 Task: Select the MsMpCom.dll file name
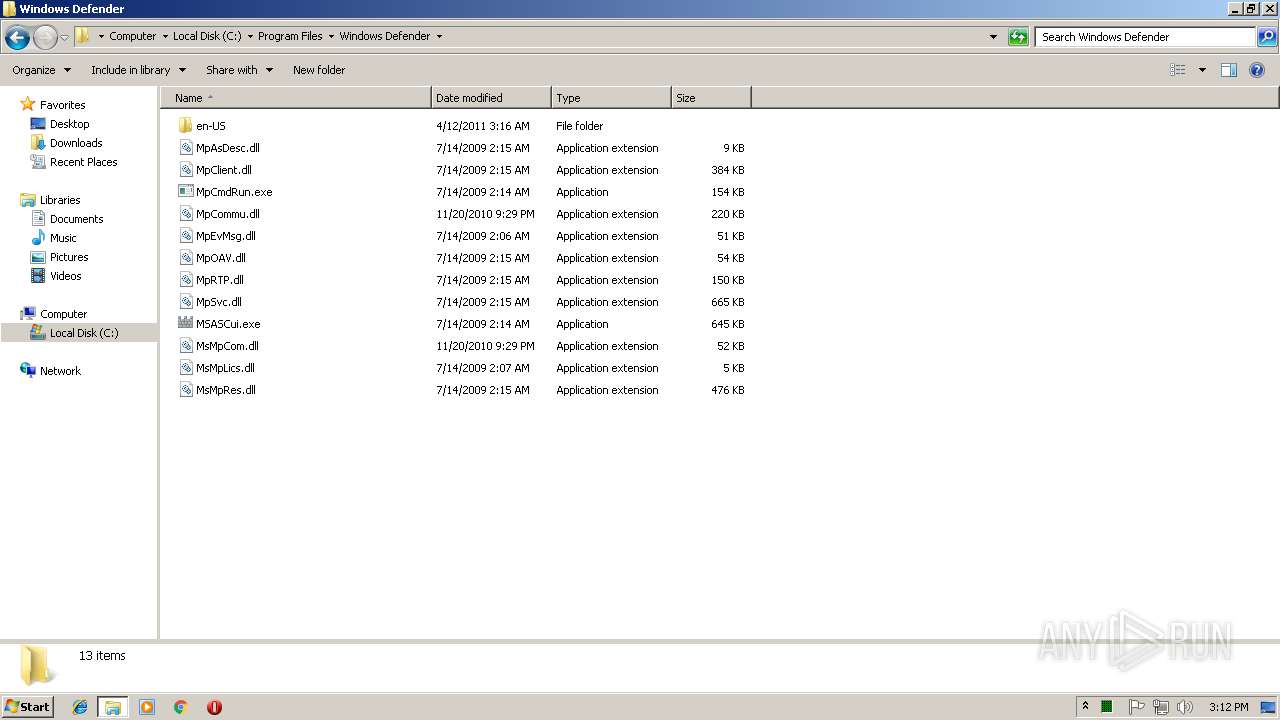(227, 346)
